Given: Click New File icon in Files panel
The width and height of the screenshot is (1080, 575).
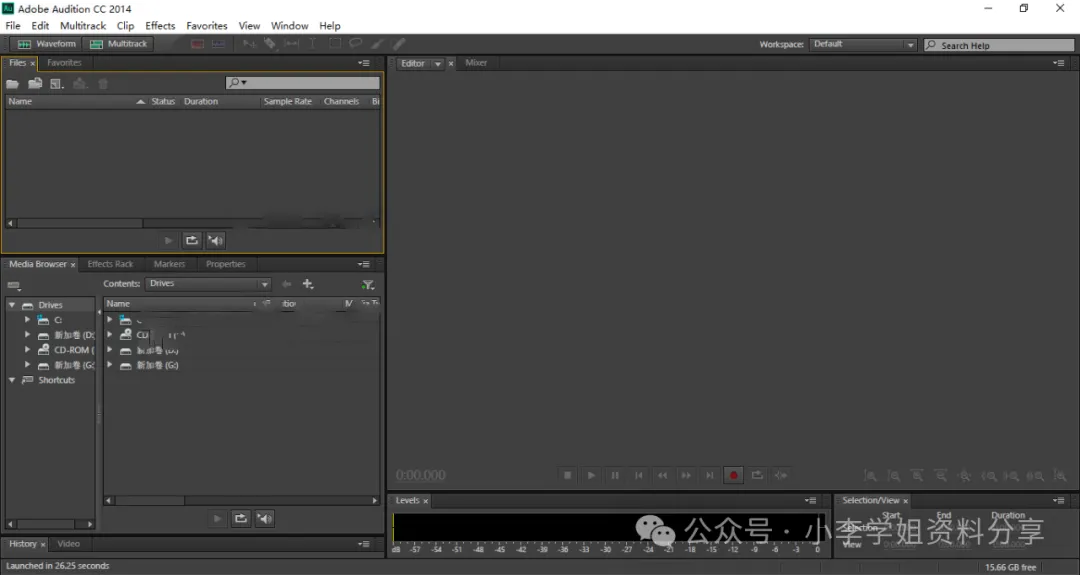Looking at the screenshot, I should [57, 84].
